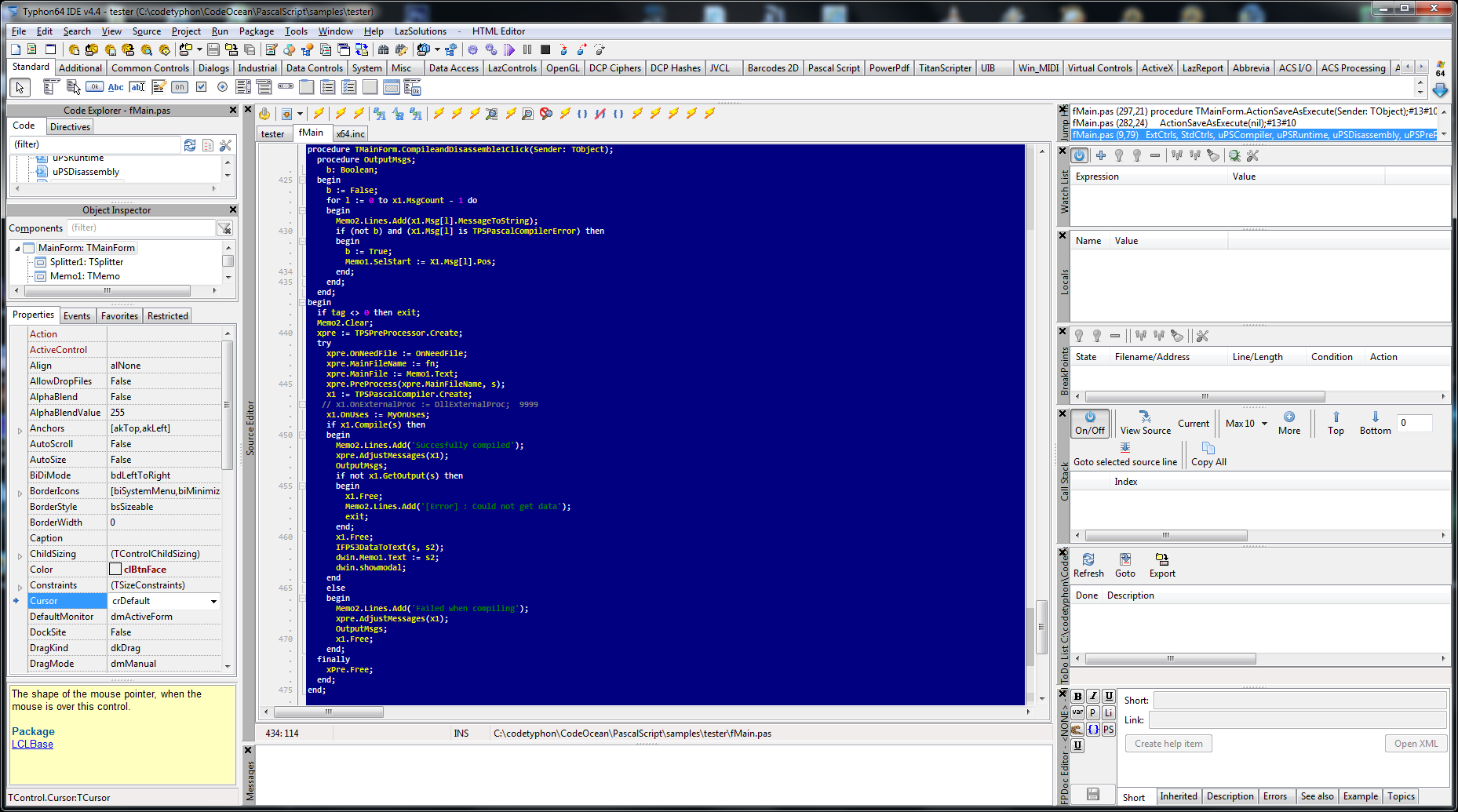Click the binoculars Find icon in toolbar
1458x812 pixels.
pyautogui.click(x=383, y=49)
